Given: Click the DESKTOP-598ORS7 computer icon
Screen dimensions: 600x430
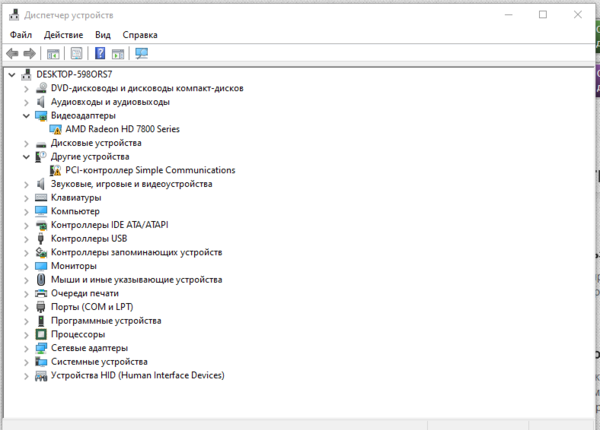Looking at the screenshot, I should coord(26,74).
